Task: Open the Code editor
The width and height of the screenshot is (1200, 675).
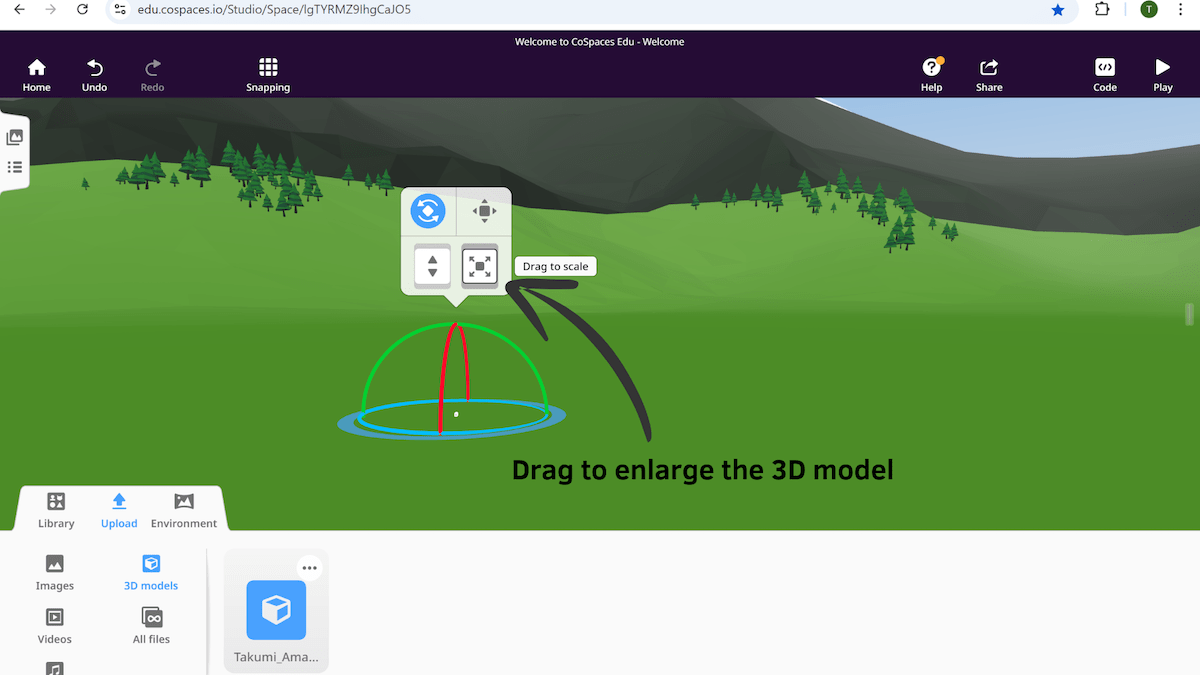Action: point(1104,72)
